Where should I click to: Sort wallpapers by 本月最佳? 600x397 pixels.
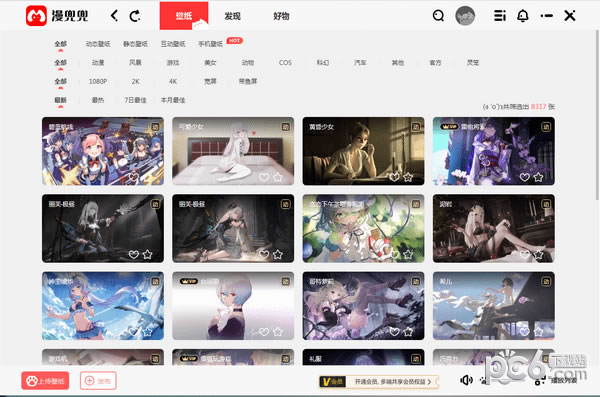(x=173, y=100)
